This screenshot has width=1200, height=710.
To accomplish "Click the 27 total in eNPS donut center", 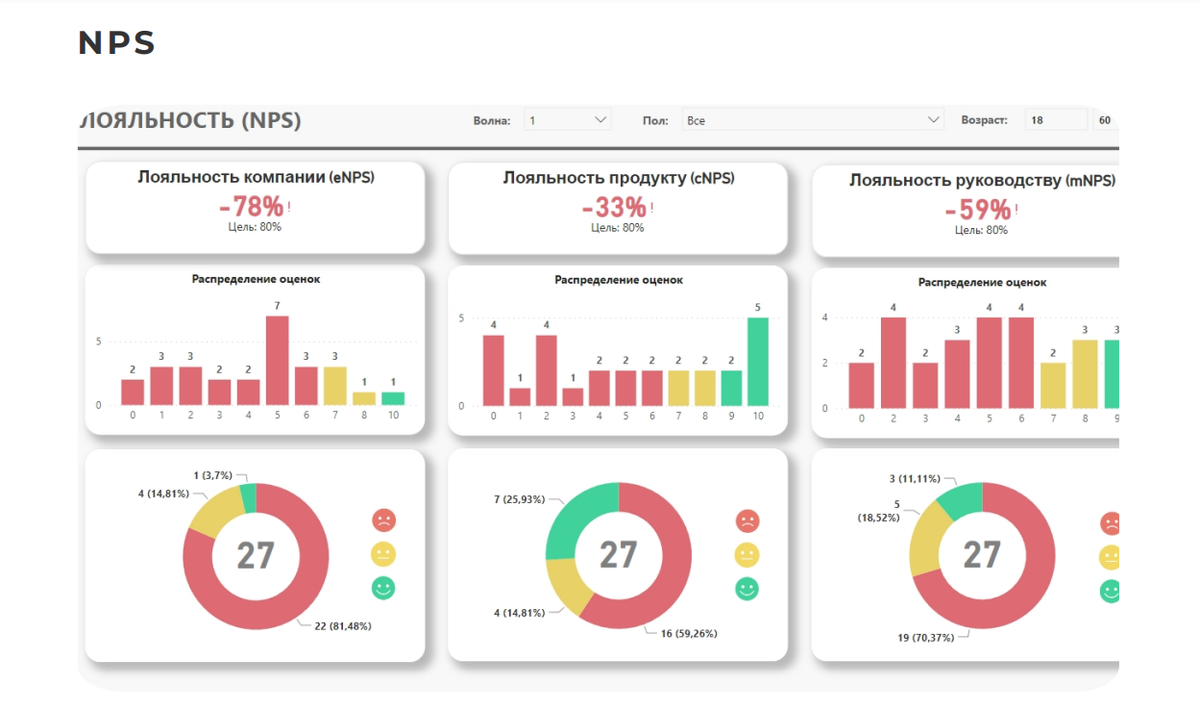I will point(256,554).
